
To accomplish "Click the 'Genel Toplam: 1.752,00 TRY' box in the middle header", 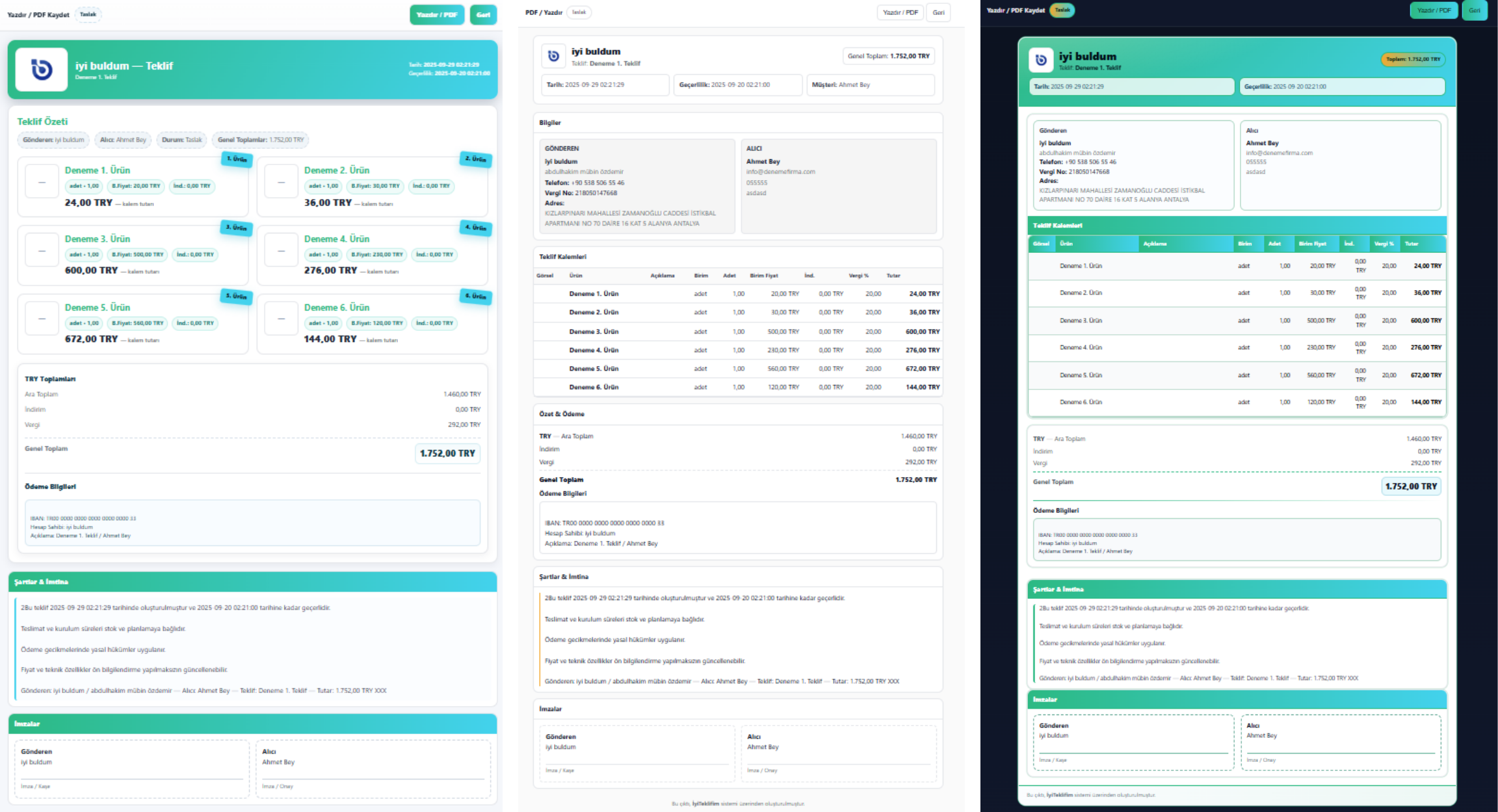I will pyautogui.click(x=888, y=56).
